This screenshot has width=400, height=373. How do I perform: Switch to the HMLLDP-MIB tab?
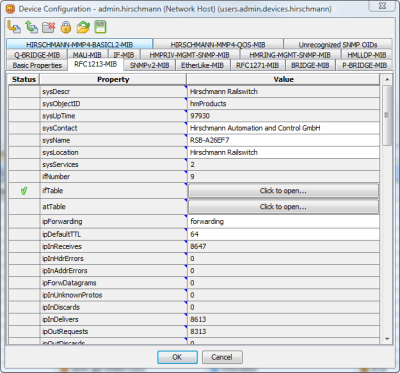pos(367,55)
